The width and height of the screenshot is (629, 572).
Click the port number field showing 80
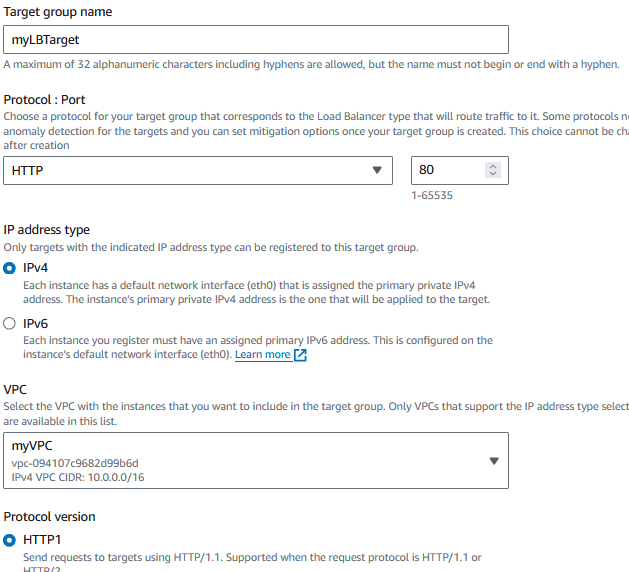click(x=460, y=170)
